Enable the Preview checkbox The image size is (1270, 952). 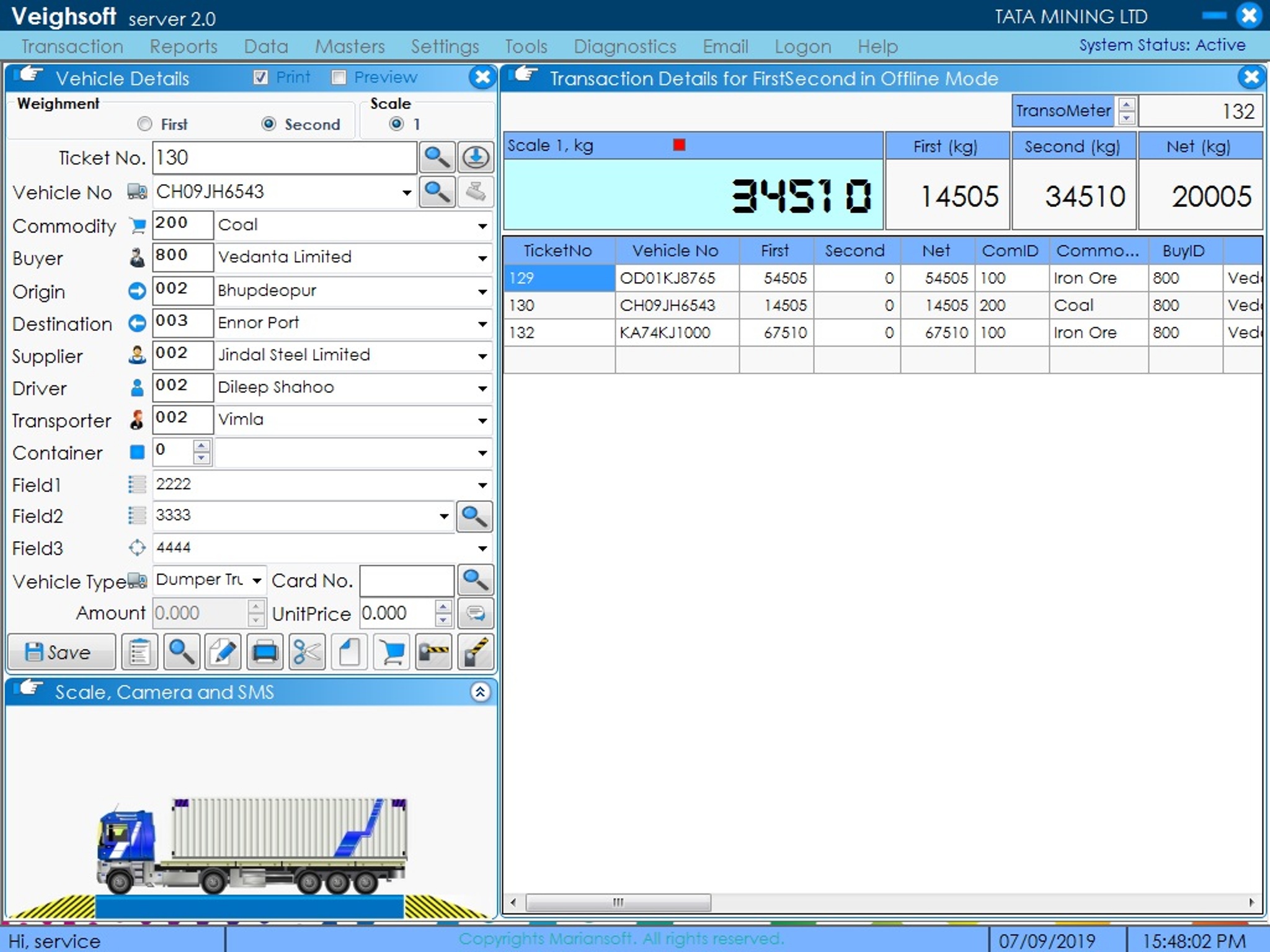339,77
